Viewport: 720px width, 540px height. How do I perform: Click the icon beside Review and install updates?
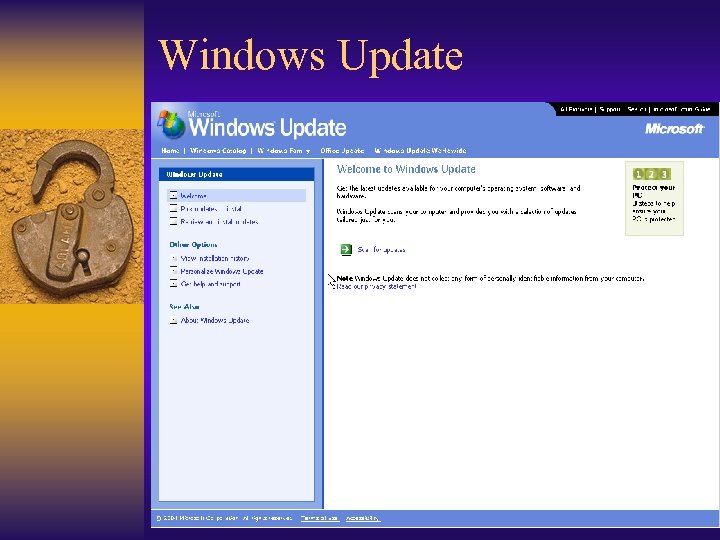click(173, 221)
